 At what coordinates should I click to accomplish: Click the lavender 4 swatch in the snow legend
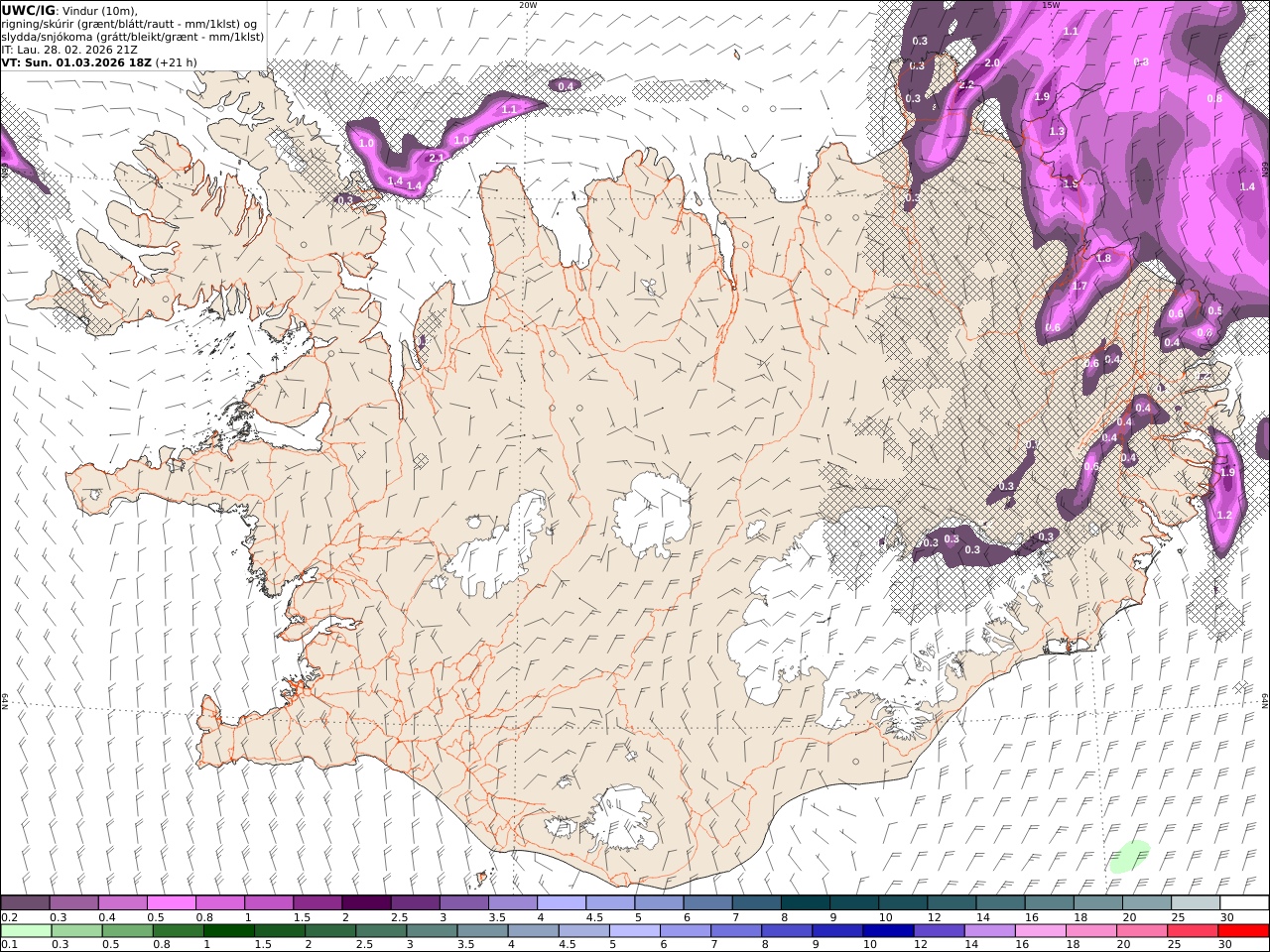[x=561, y=902]
